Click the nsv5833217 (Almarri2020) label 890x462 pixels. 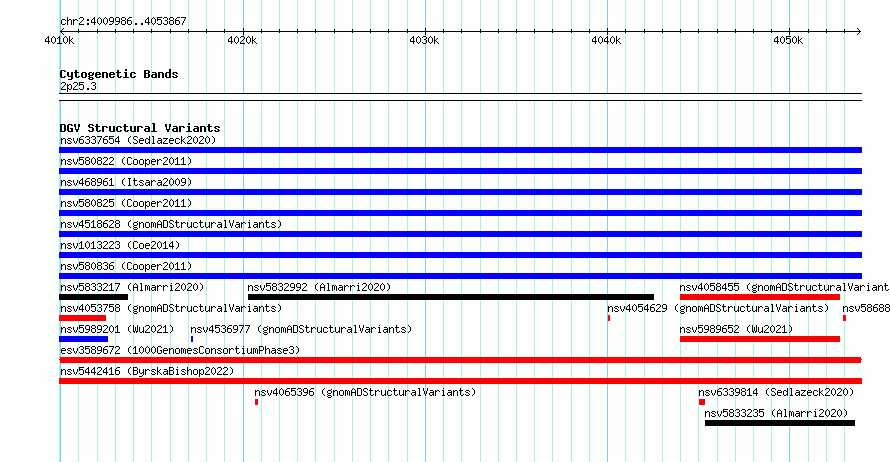(132, 287)
